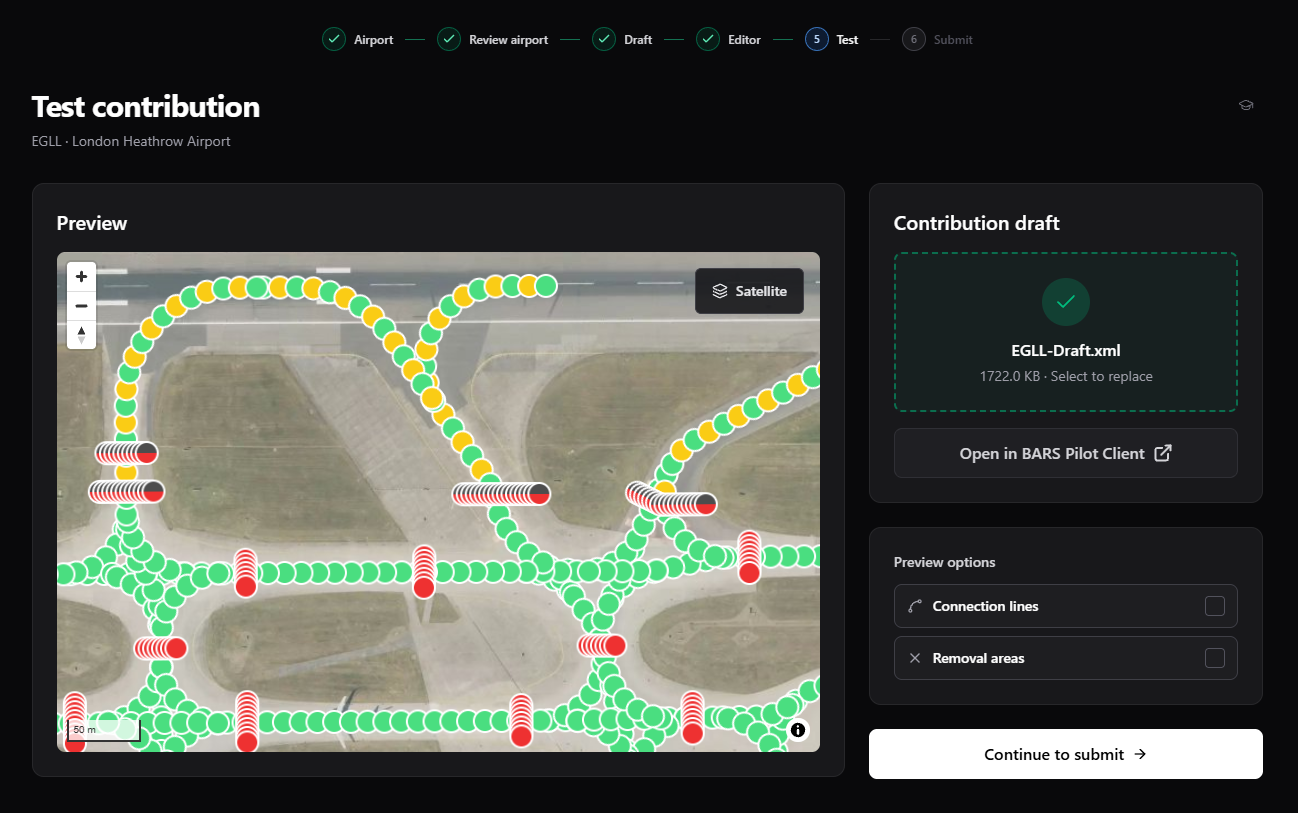The height and width of the screenshot is (813, 1298).
Task: Zoom in on the map preview
Action: pyautogui.click(x=81, y=277)
